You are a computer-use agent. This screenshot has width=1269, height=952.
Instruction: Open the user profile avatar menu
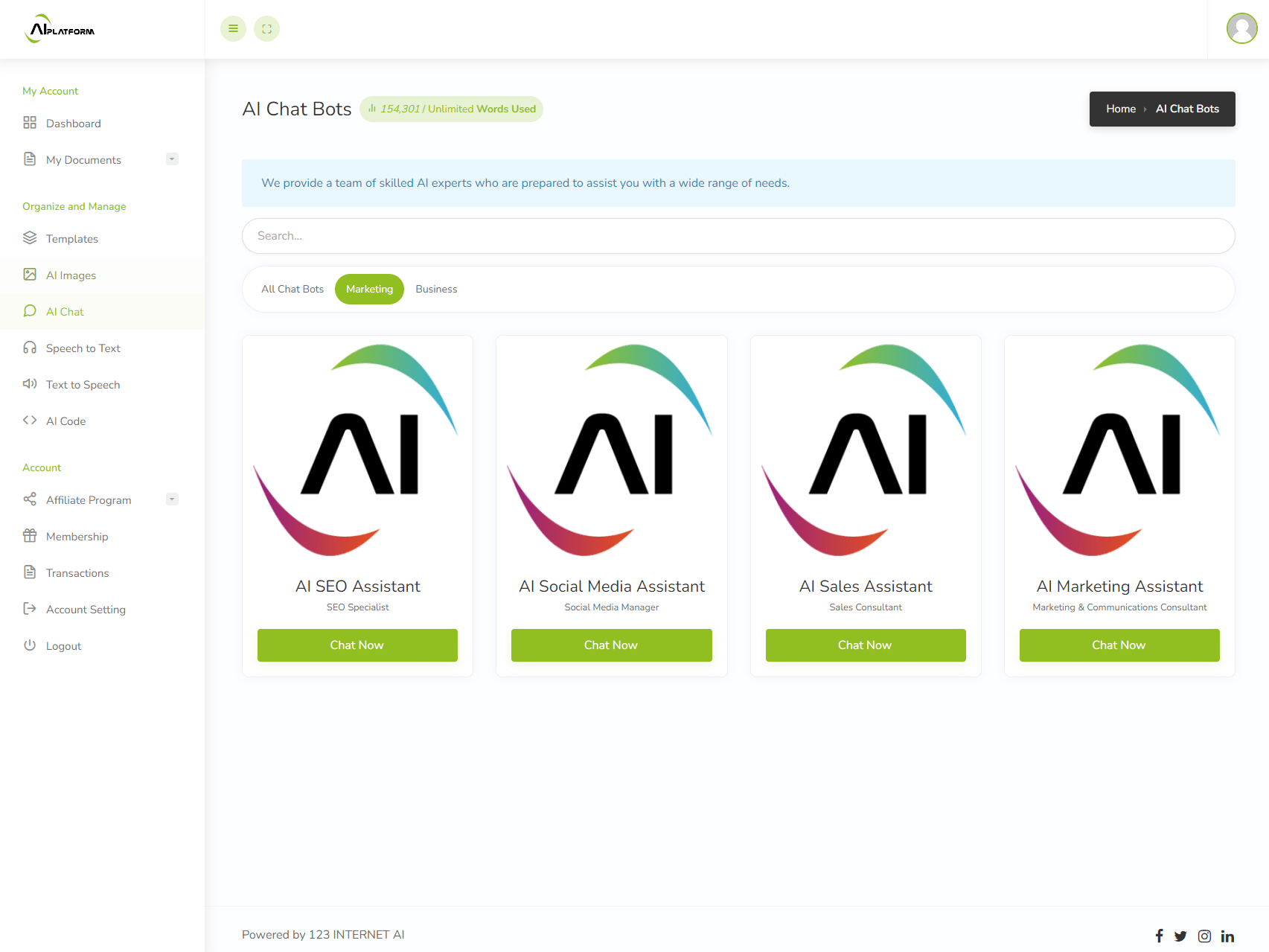coord(1241,29)
